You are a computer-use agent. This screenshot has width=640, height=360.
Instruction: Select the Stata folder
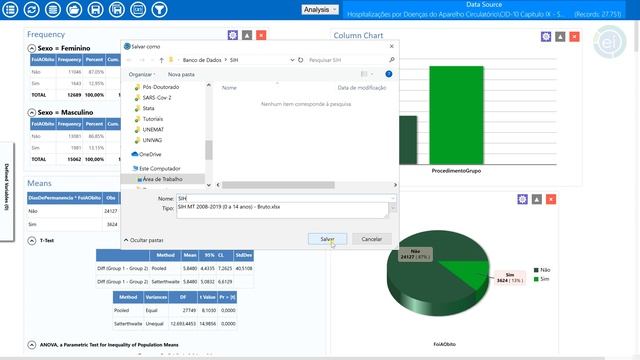pyautogui.click(x=148, y=108)
